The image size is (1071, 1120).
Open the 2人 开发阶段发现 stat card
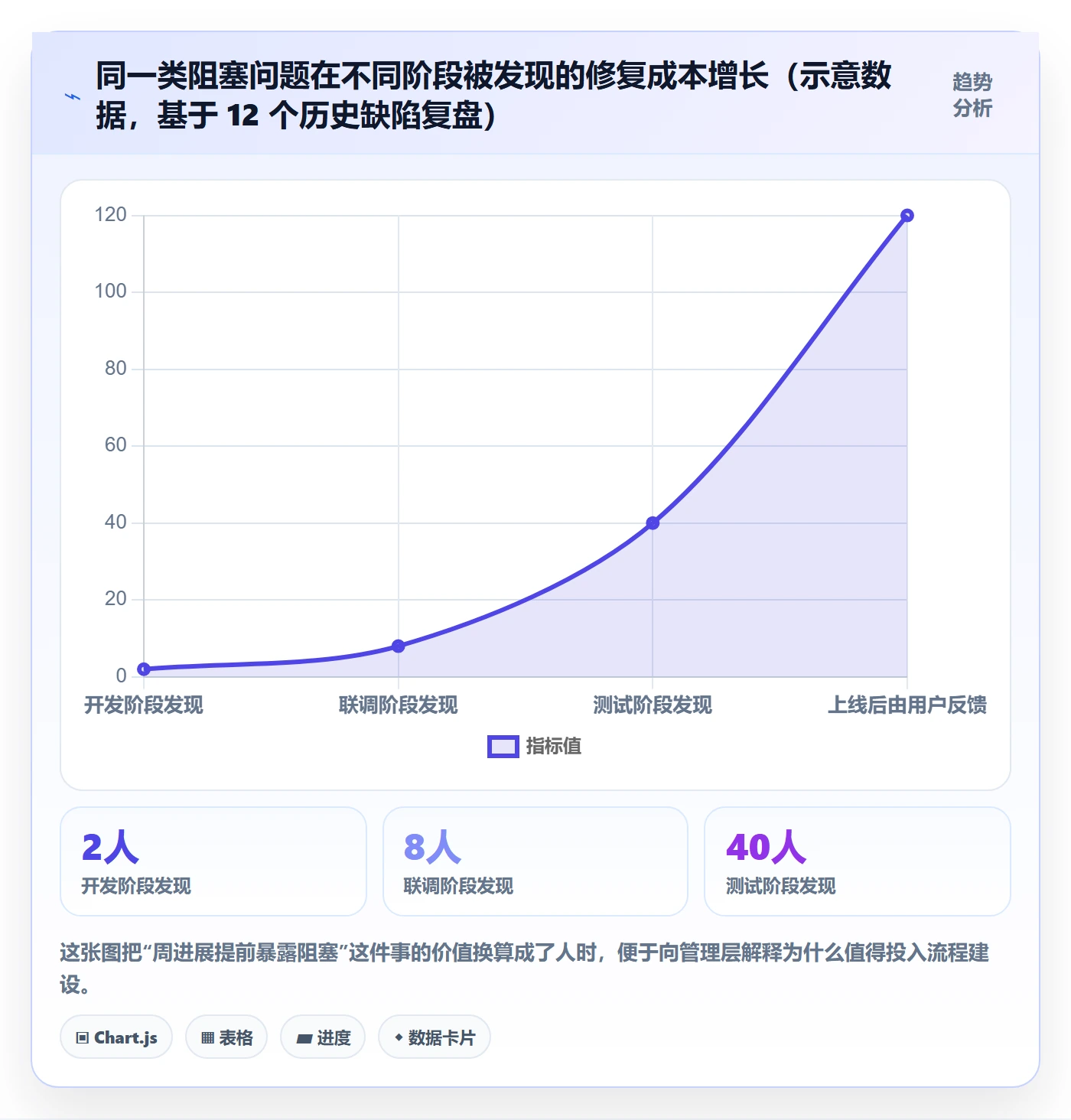[x=213, y=861]
